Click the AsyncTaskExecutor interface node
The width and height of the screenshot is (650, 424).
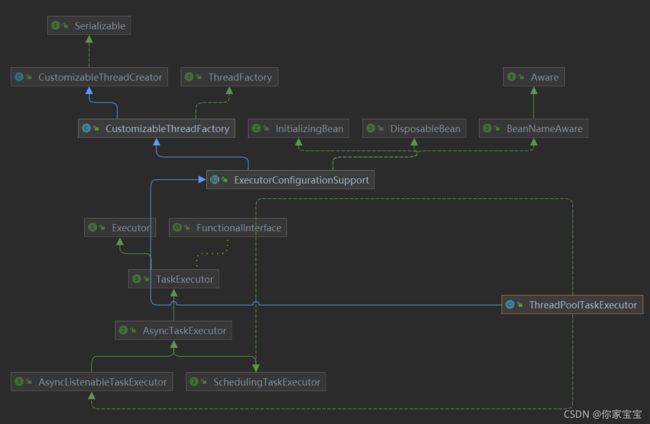[x=173, y=330]
